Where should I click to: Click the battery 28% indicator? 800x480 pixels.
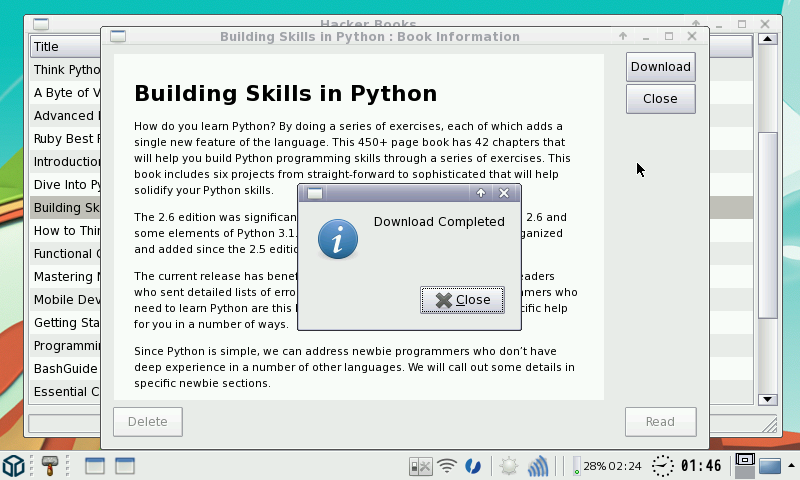[607, 466]
